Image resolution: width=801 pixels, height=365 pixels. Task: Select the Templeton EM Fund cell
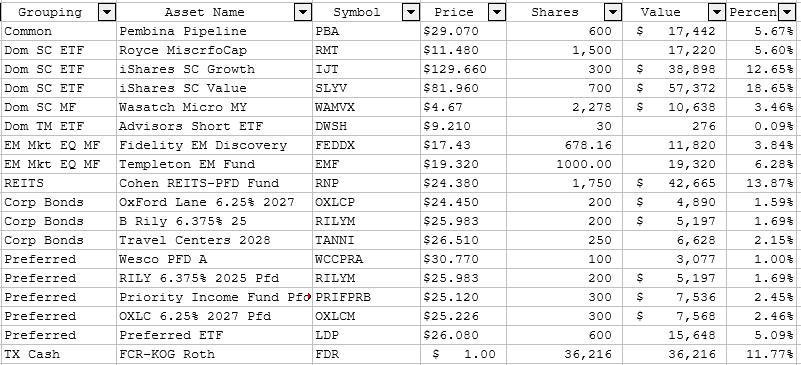215,164
